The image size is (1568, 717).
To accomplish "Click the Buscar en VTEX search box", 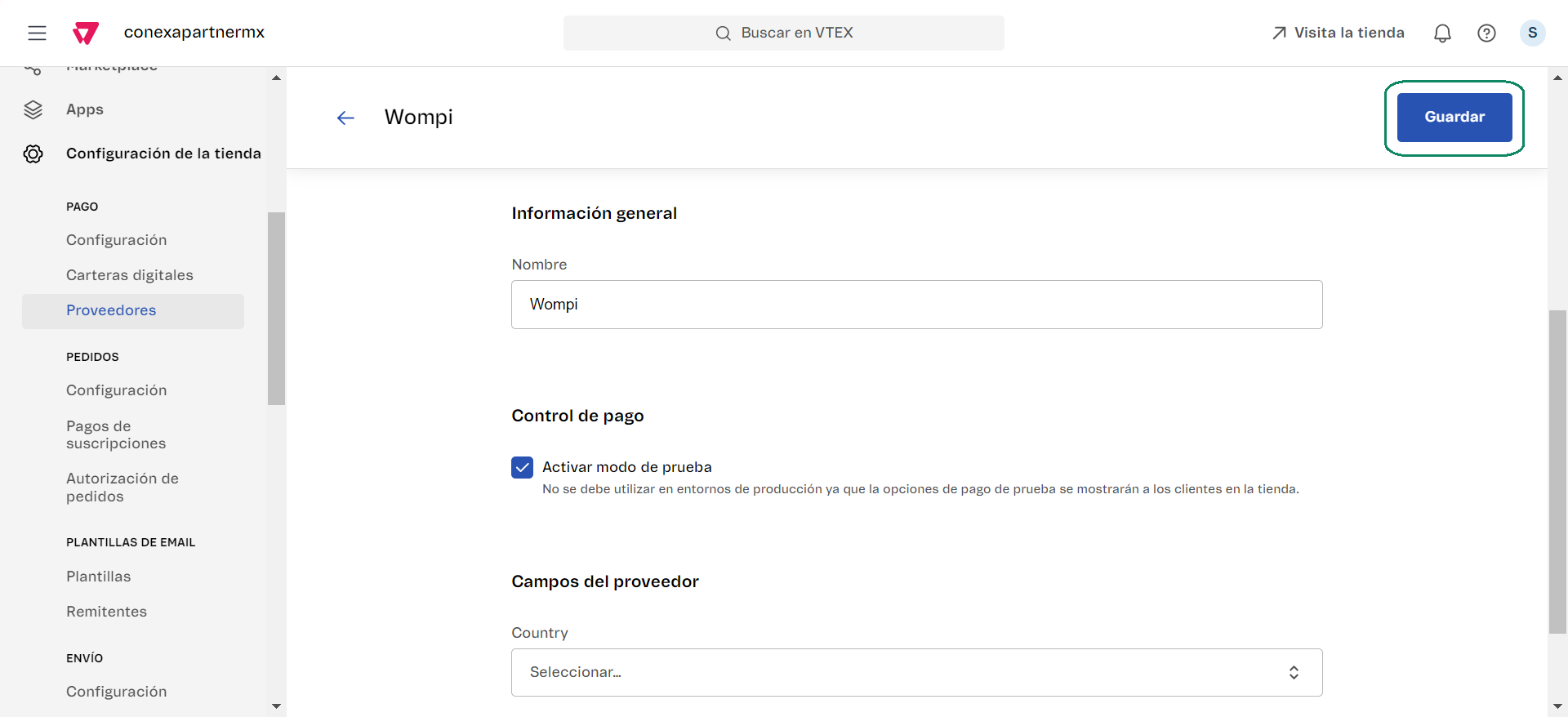I will (783, 33).
